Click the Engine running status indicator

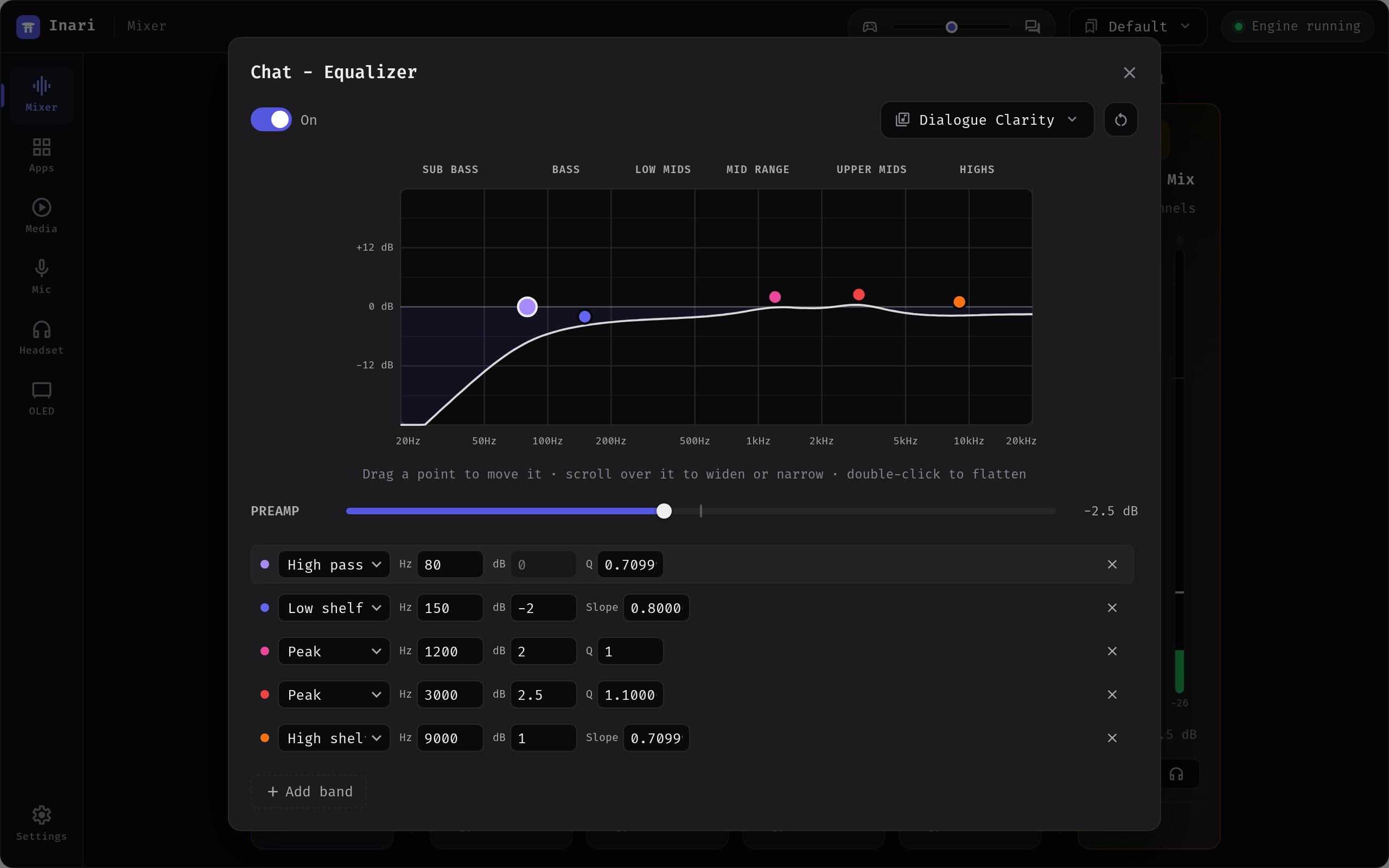[1297, 27]
